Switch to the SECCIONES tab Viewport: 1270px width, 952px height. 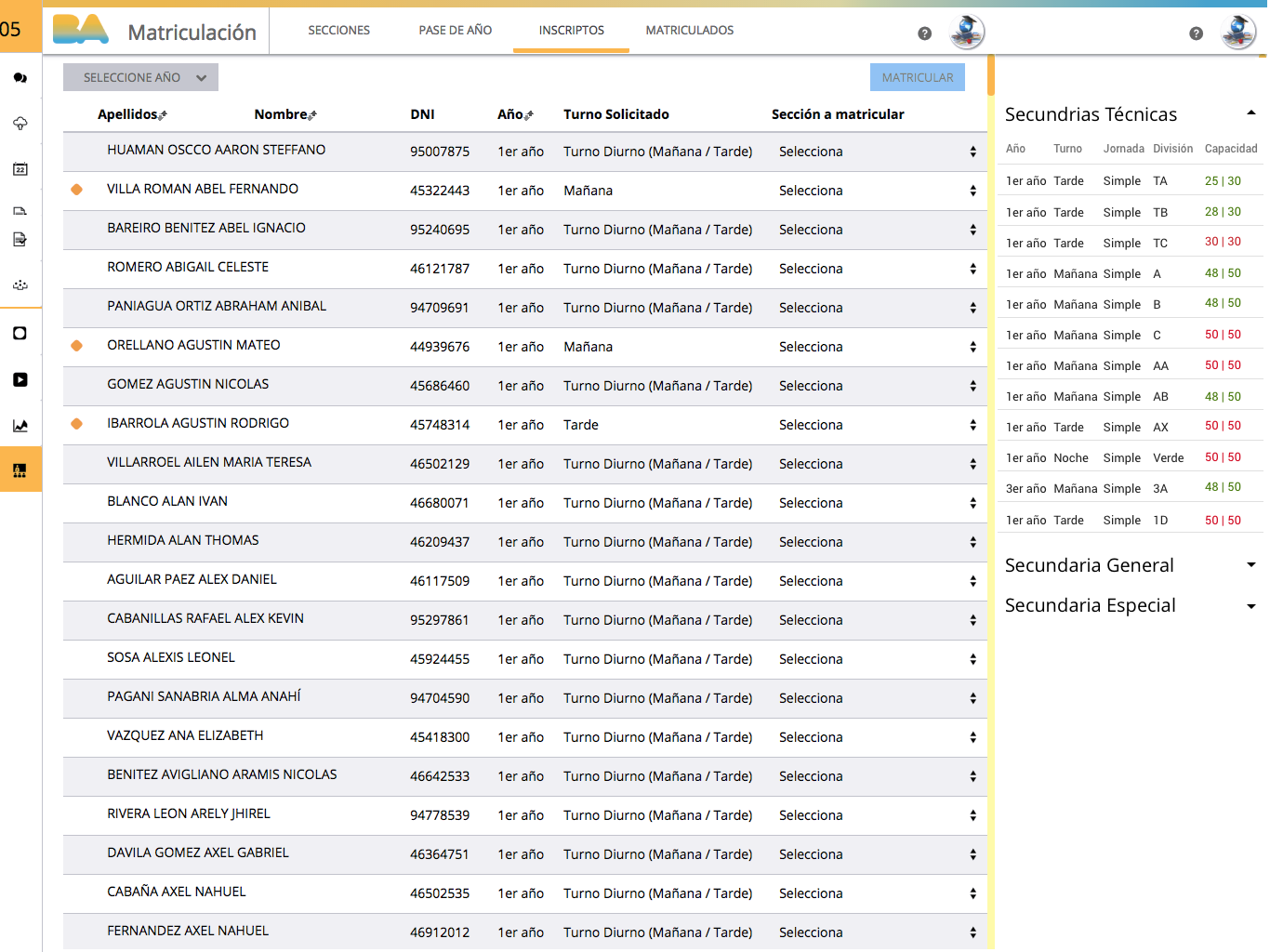point(338,31)
